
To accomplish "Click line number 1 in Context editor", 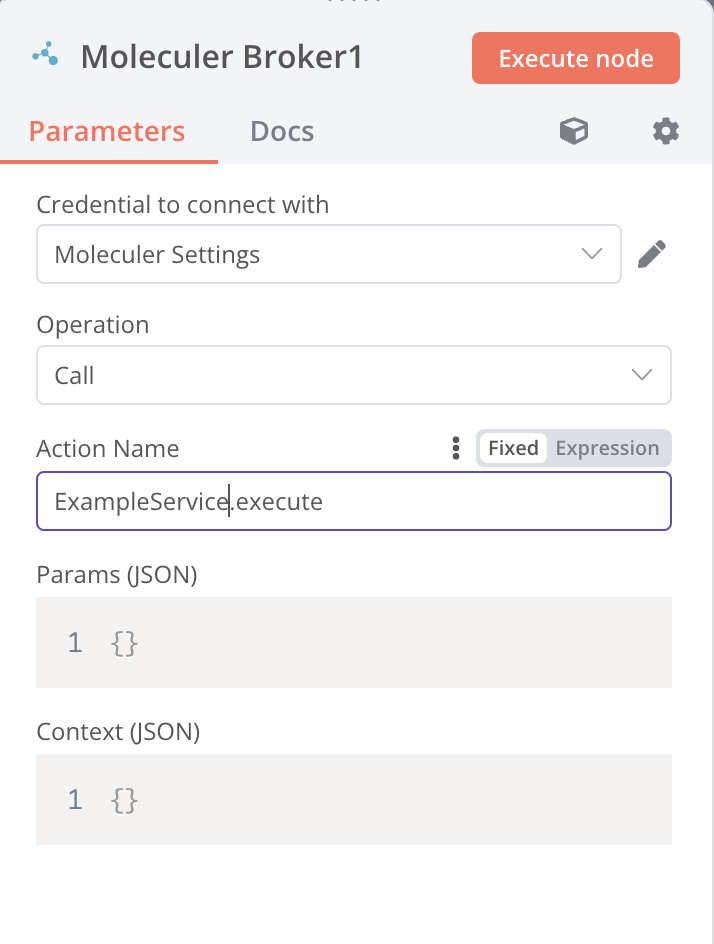I will [75, 800].
